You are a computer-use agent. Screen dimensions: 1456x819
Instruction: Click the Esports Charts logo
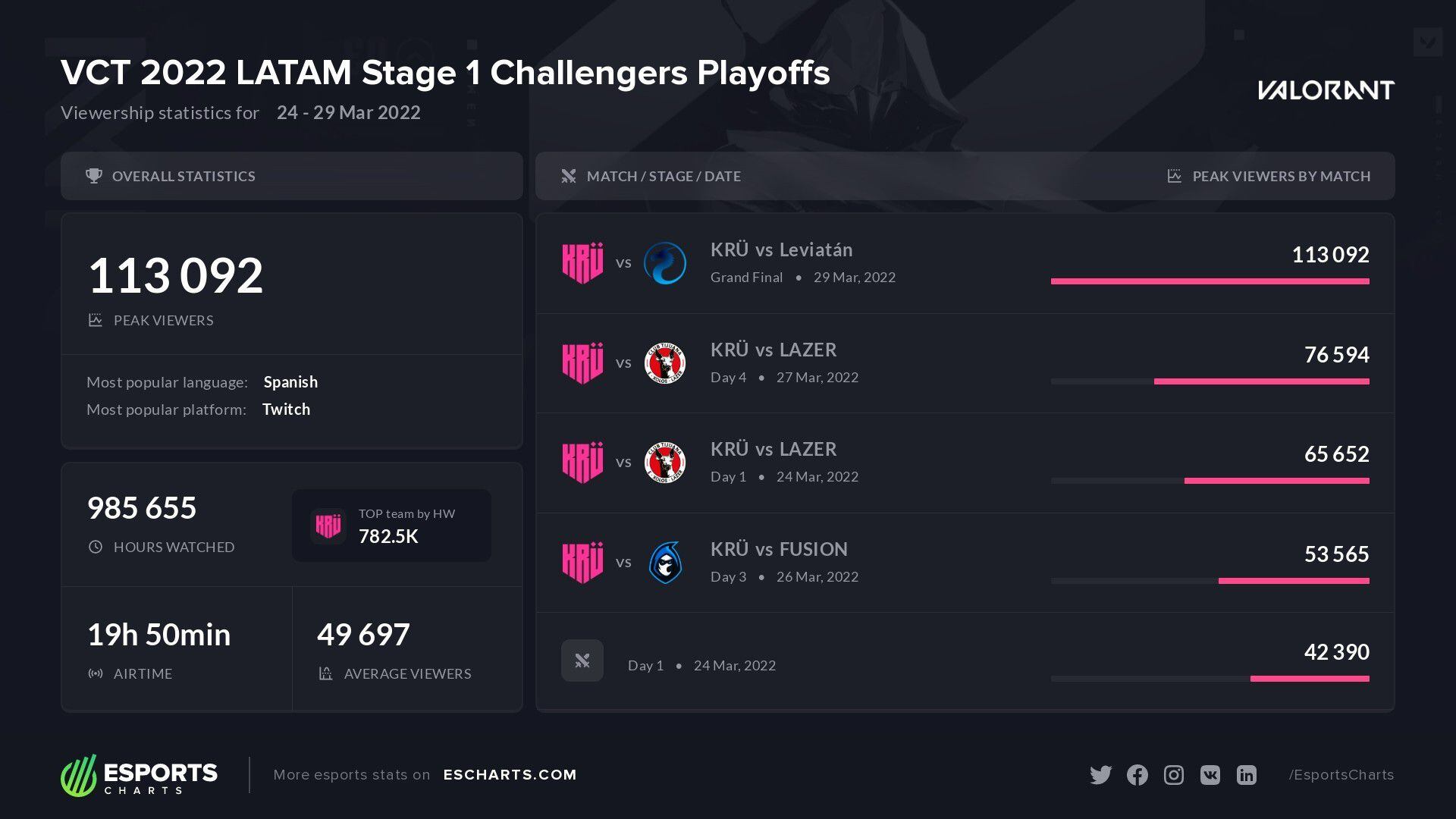[140, 775]
